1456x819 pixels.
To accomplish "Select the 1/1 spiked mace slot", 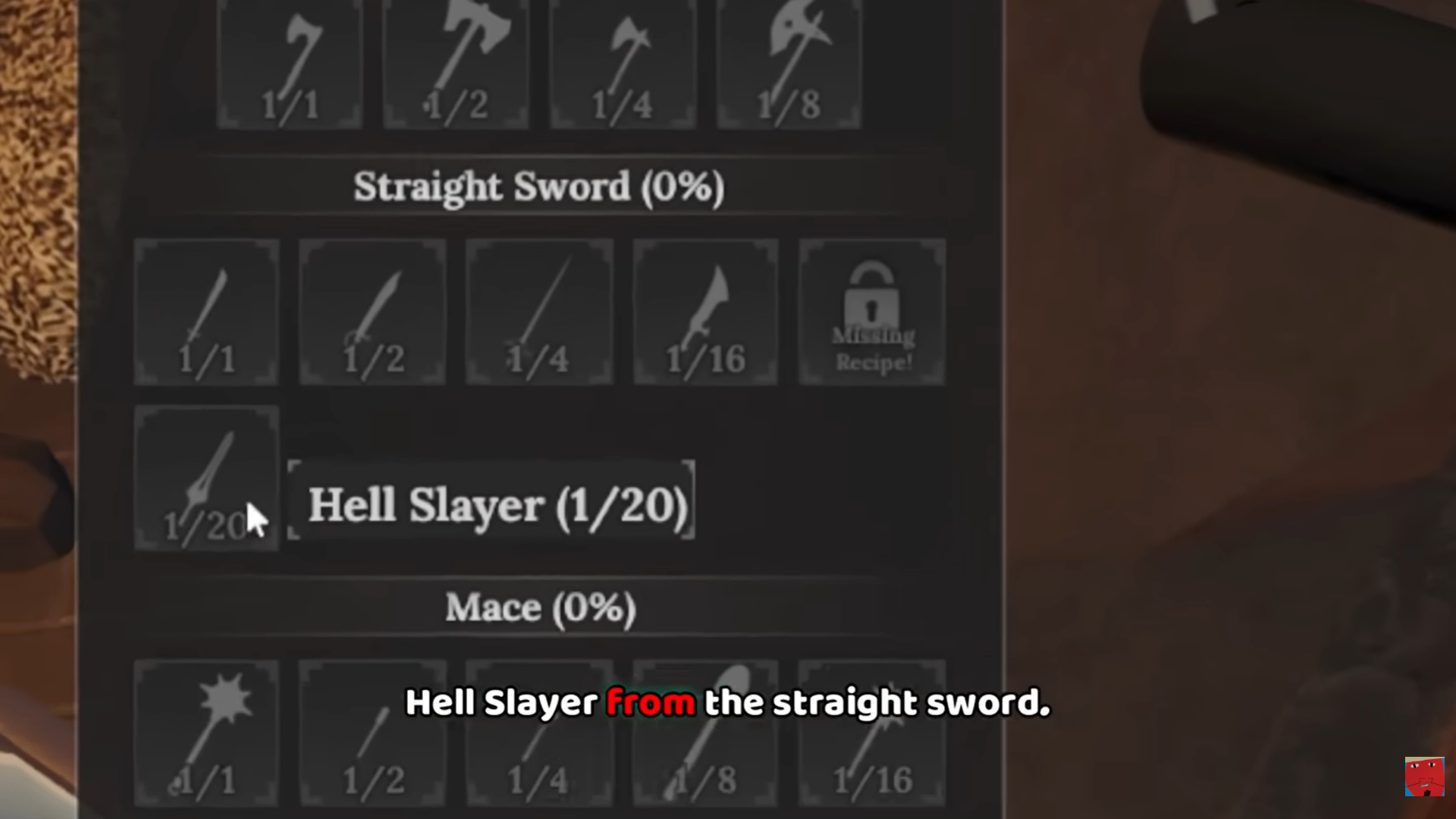I will click(206, 733).
